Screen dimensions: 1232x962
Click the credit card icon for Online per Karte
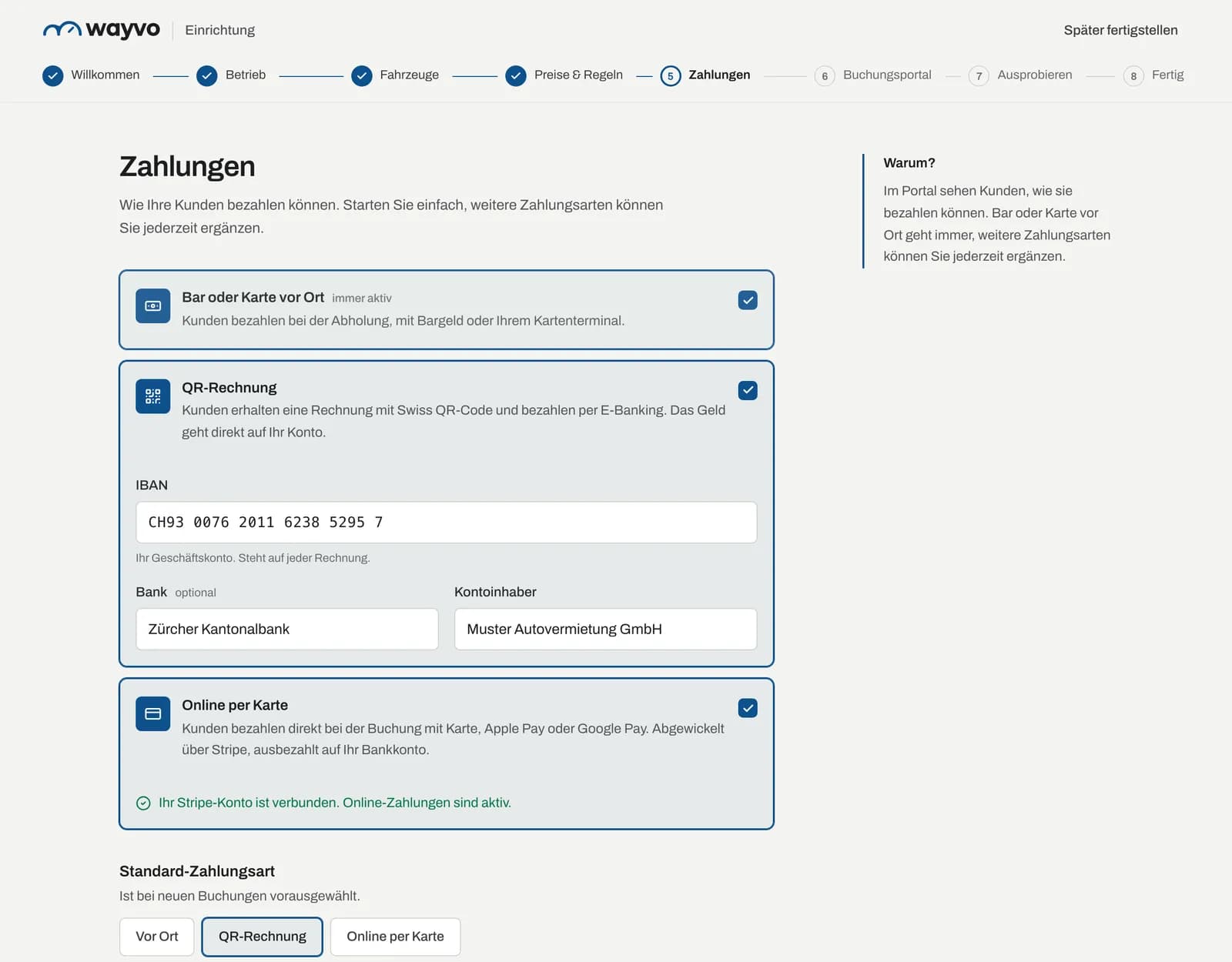[x=153, y=713]
